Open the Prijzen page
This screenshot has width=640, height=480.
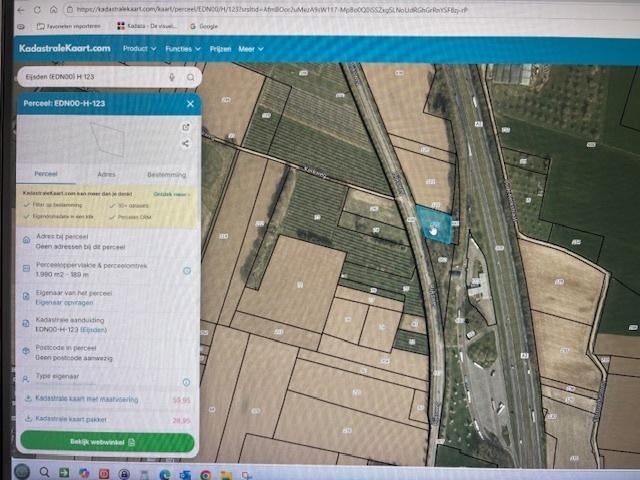pos(220,49)
